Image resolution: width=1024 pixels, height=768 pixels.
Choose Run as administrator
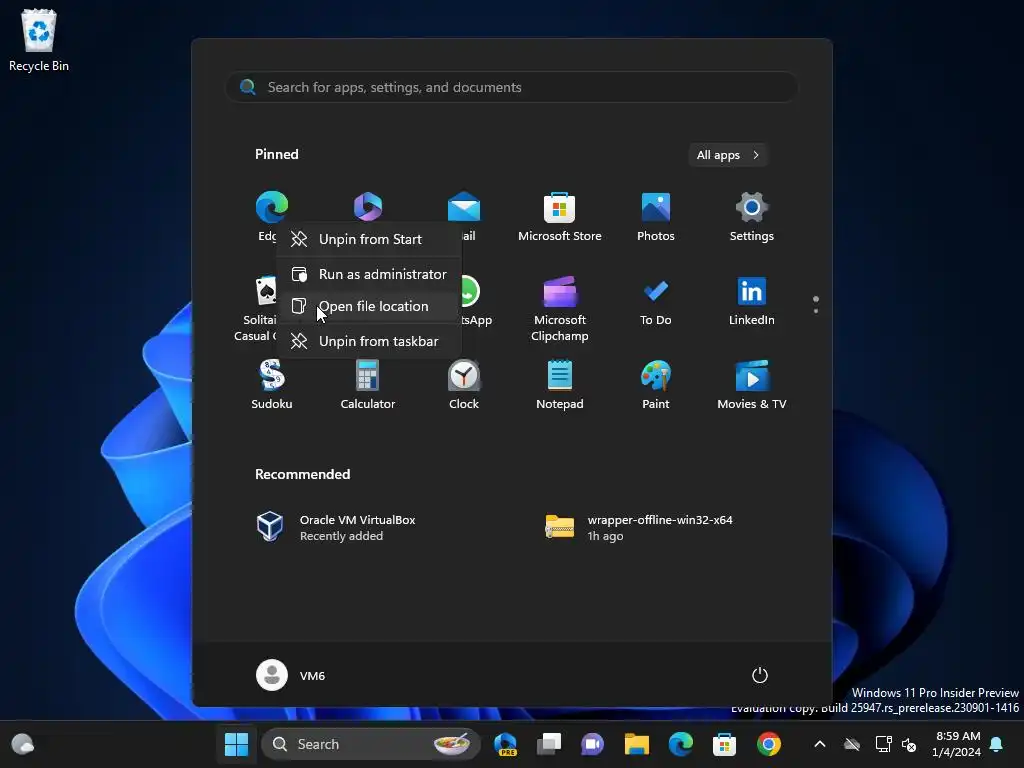[x=370, y=274]
